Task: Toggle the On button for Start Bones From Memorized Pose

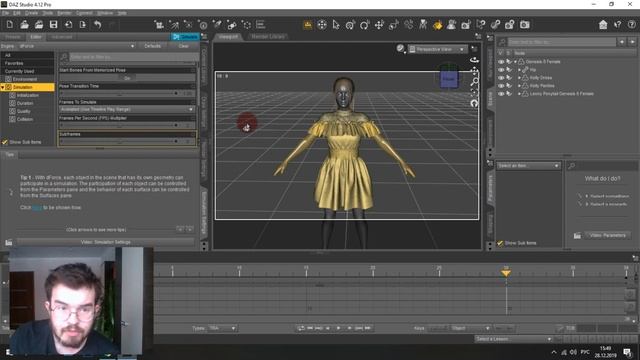Action: [x=127, y=78]
